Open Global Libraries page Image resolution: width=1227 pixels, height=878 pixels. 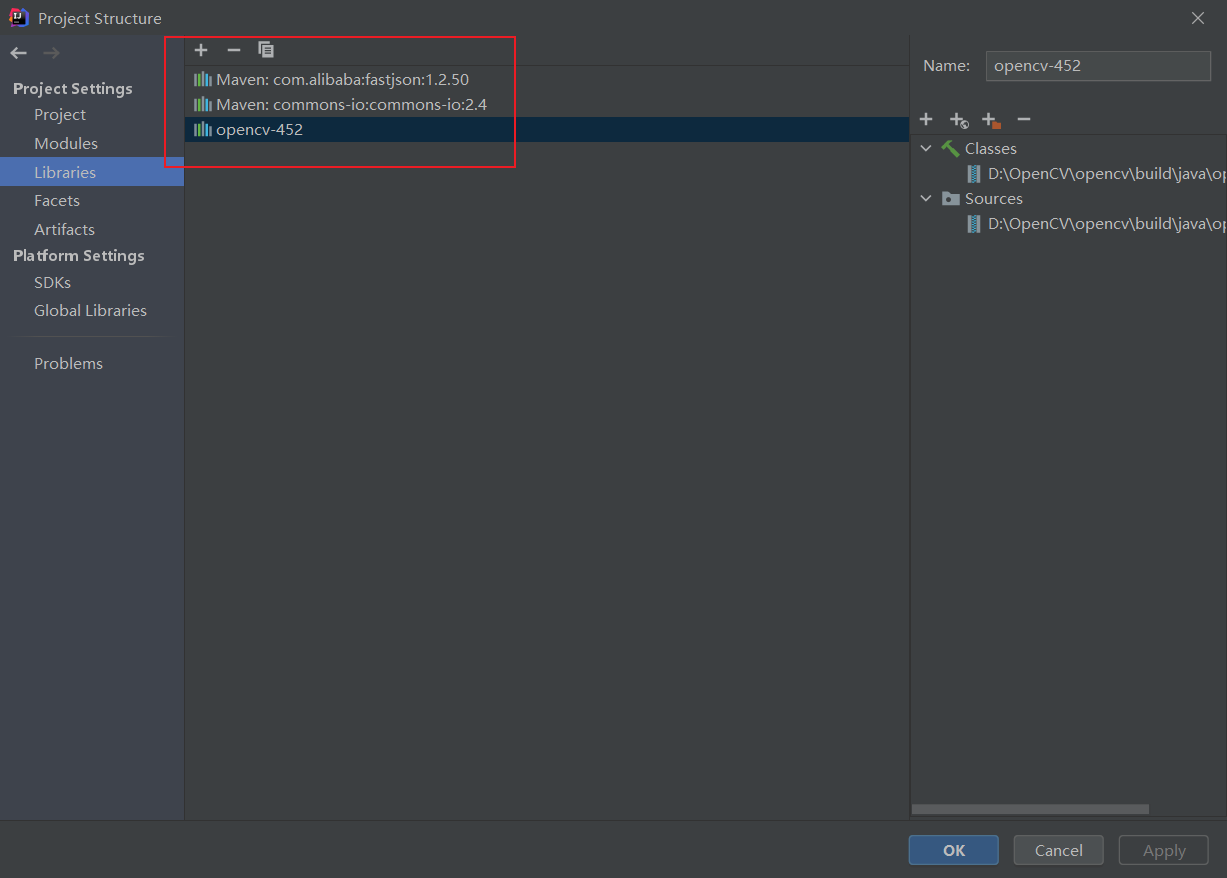90,310
